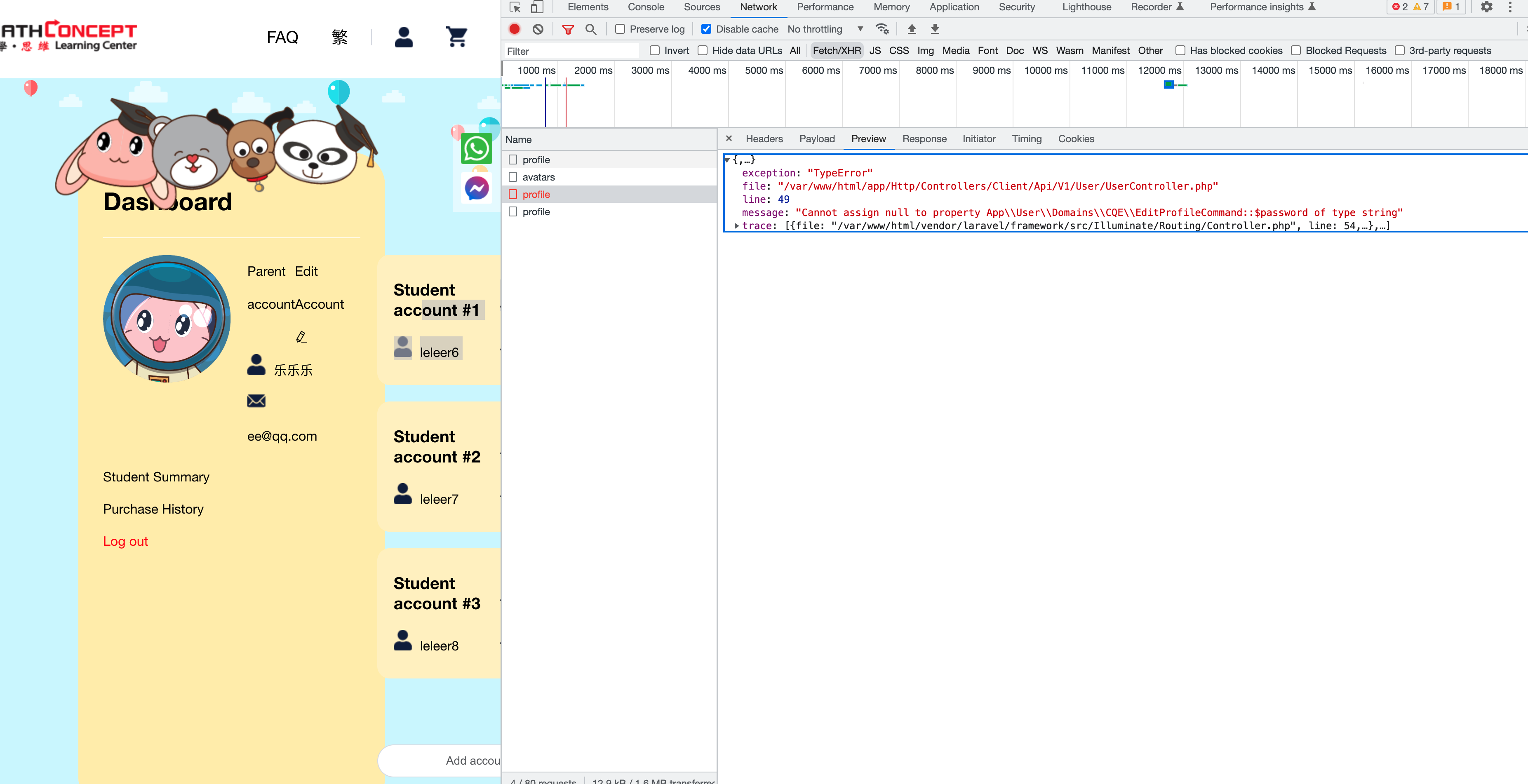Open DevTools three-dot menu
Image resolution: width=1528 pixels, height=784 pixels.
coord(1510,7)
